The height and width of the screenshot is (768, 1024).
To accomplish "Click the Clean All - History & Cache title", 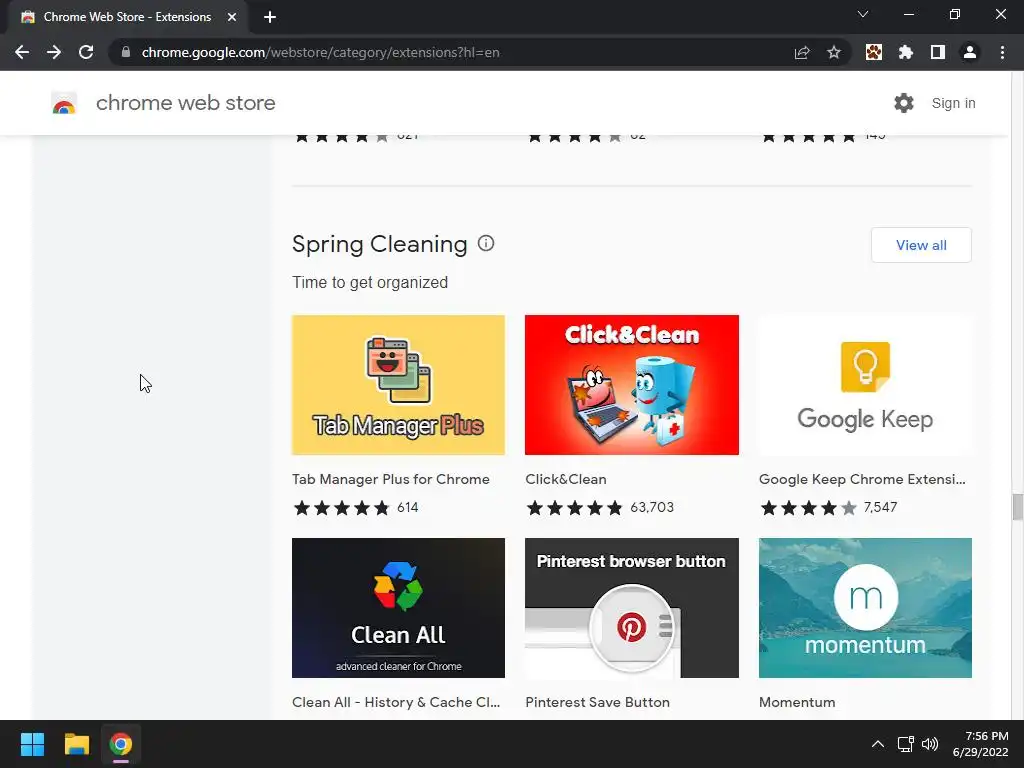I will point(396,703).
